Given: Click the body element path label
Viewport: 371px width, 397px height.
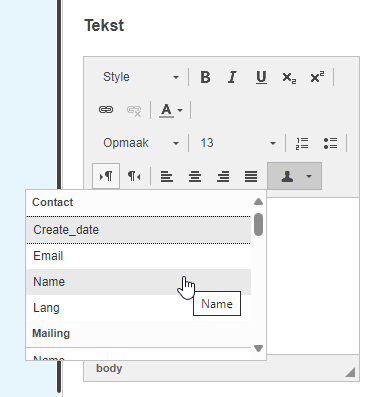Looking at the screenshot, I should coord(109,368).
